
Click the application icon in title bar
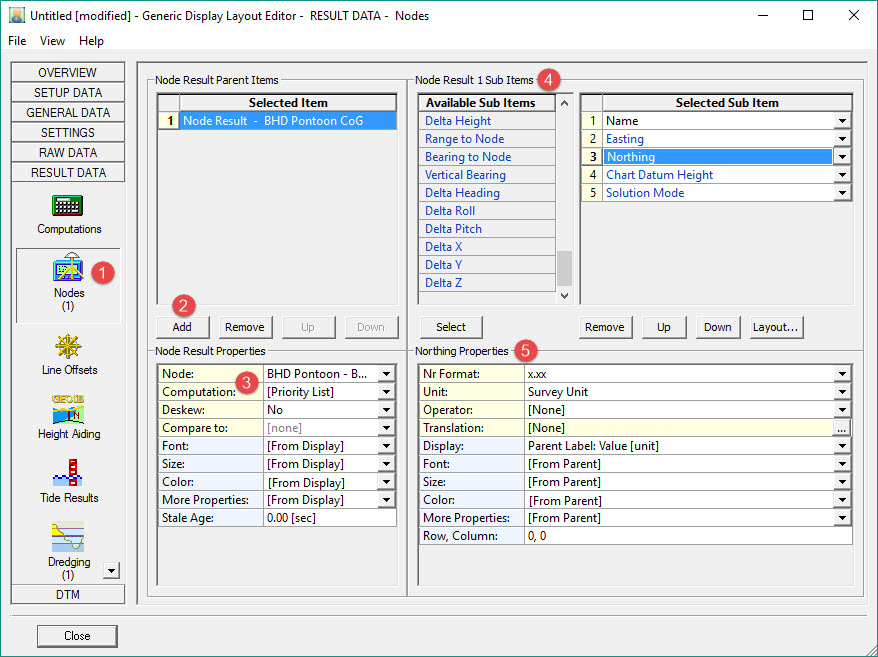[16, 16]
